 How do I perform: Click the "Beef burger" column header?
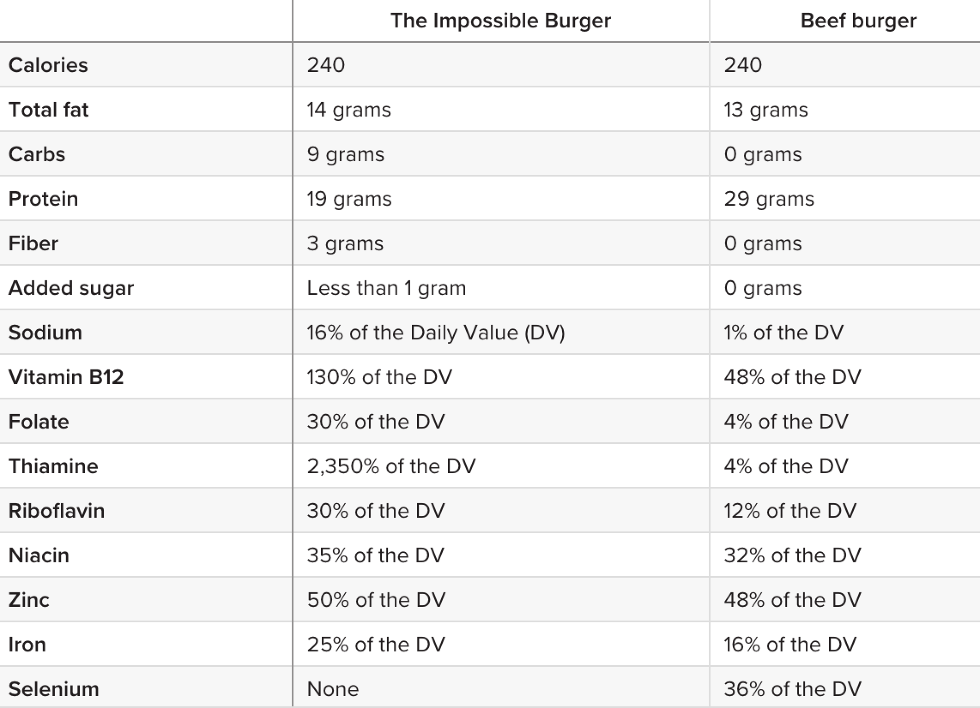[858, 21]
